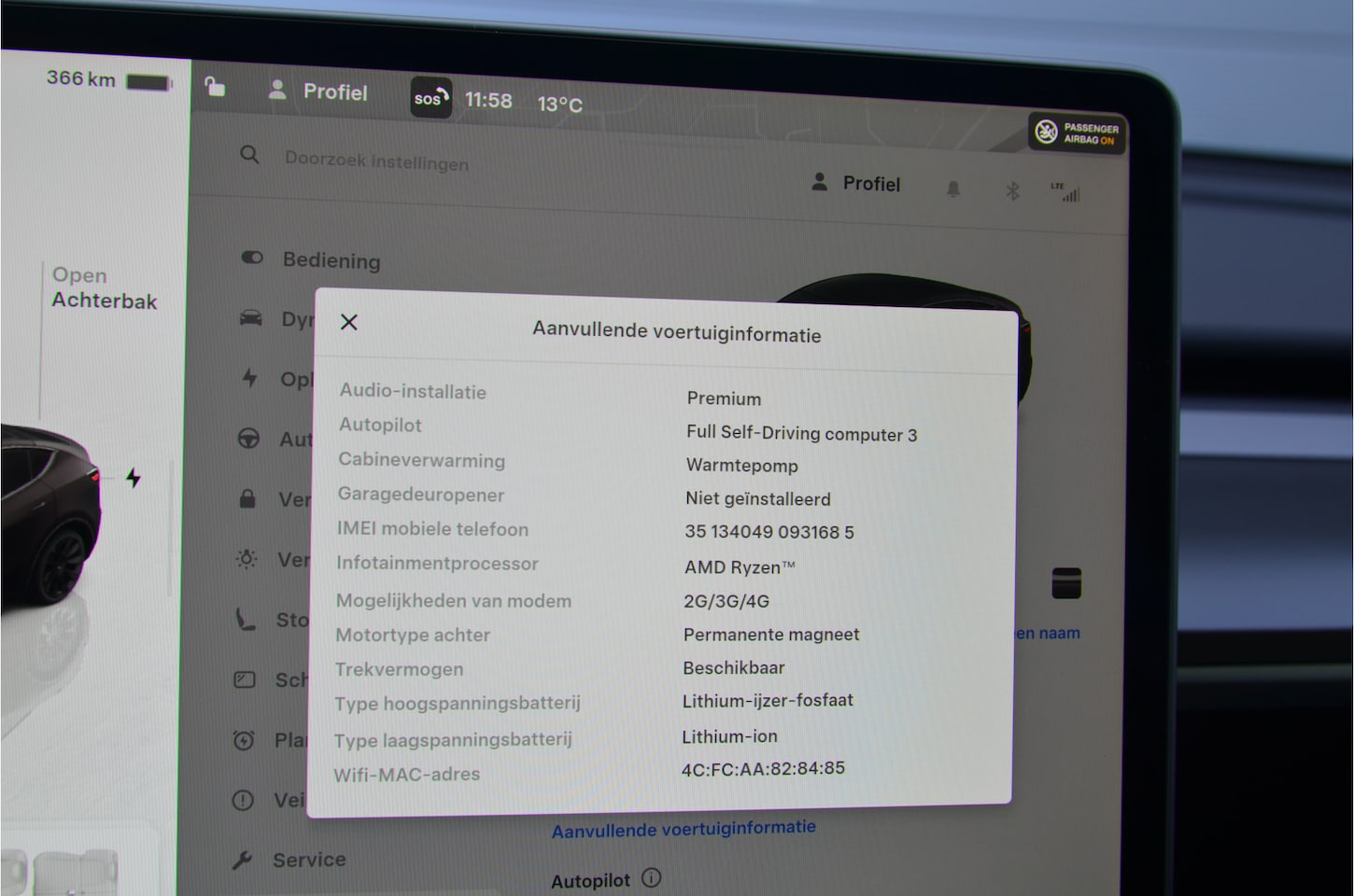Image resolution: width=1354 pixels, height=896 pixels.
Task: Tap the passenger airbag indicator
Action: coord(1078,133)
